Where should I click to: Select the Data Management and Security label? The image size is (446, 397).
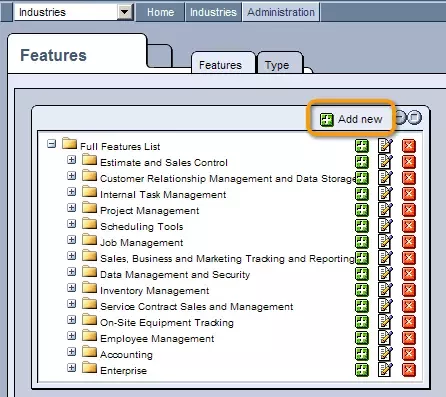(175, 275)
